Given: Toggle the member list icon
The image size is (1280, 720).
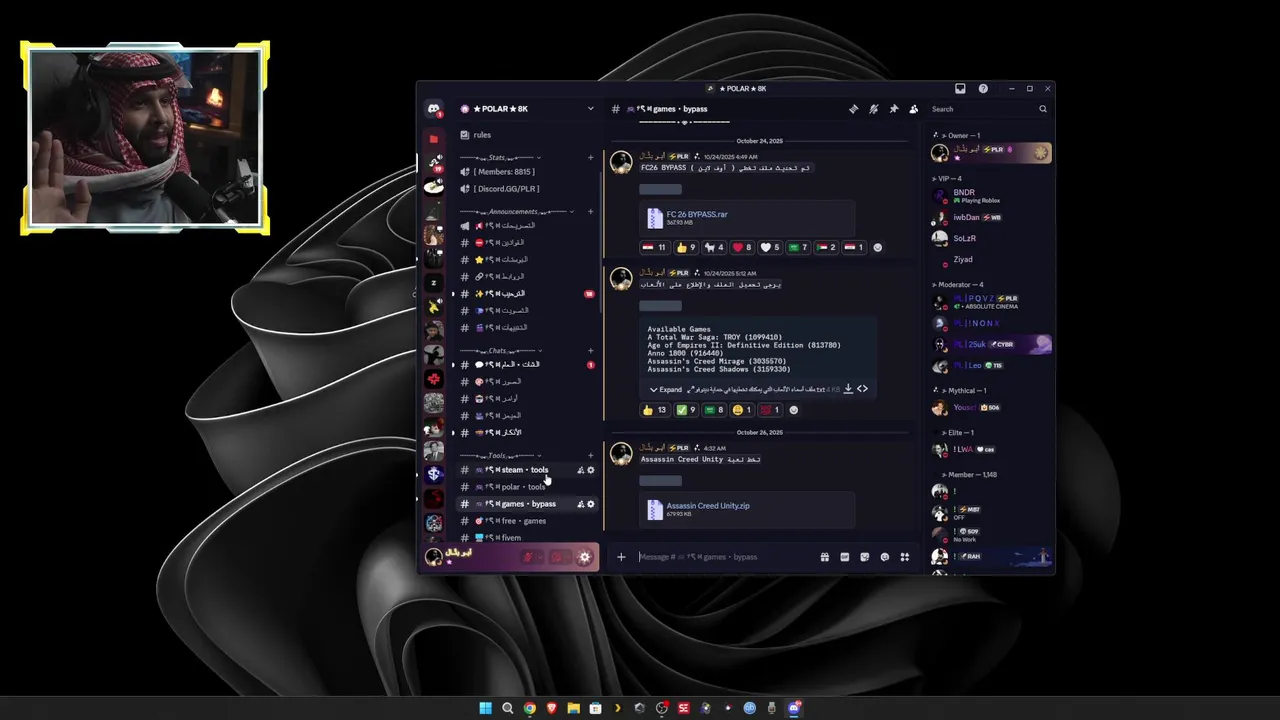Looking at the screenshot, I should pyautogui.click(x=913, y=109).
